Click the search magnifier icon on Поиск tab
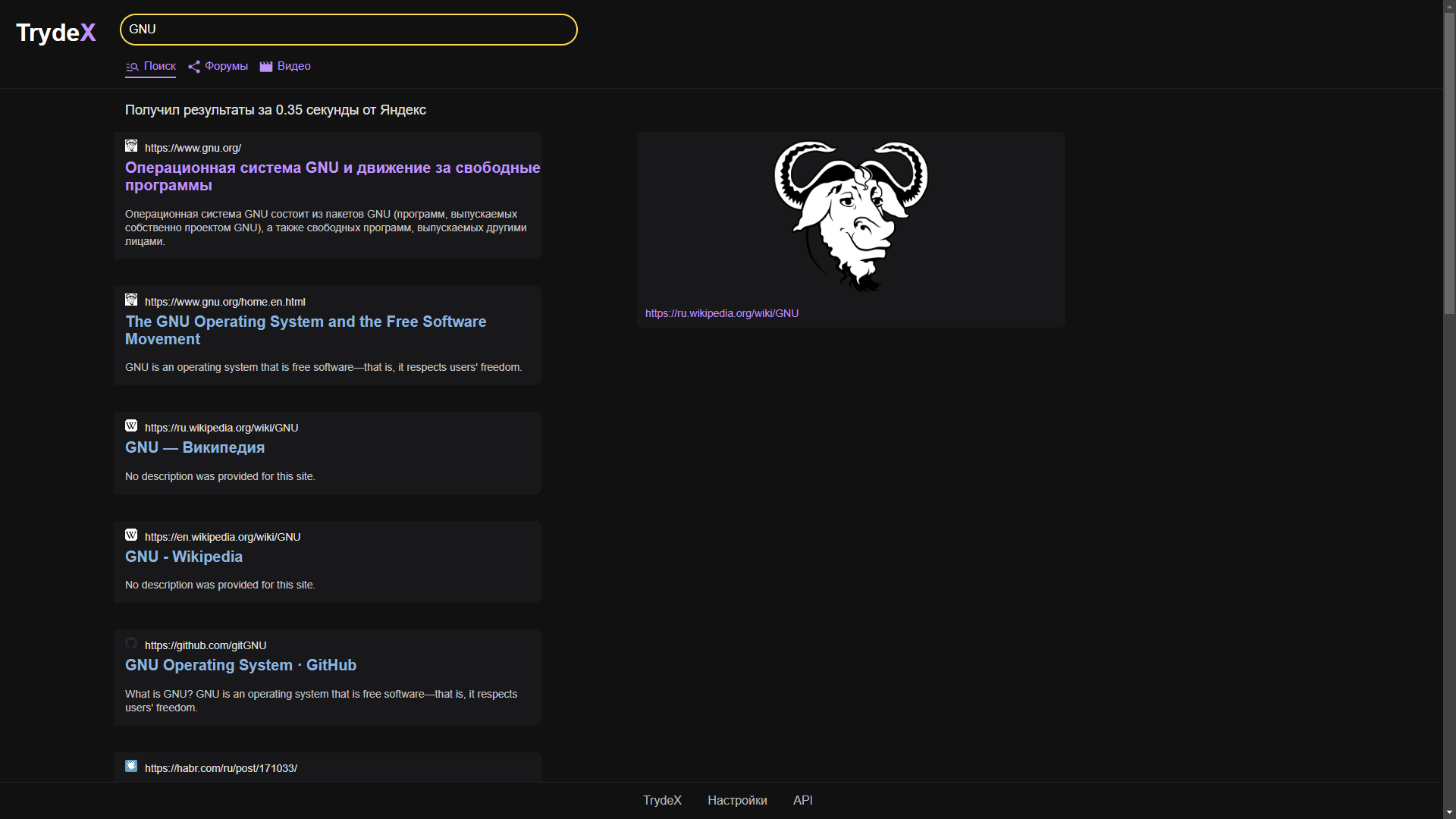1456x819 pixels. tap(132, 67)
